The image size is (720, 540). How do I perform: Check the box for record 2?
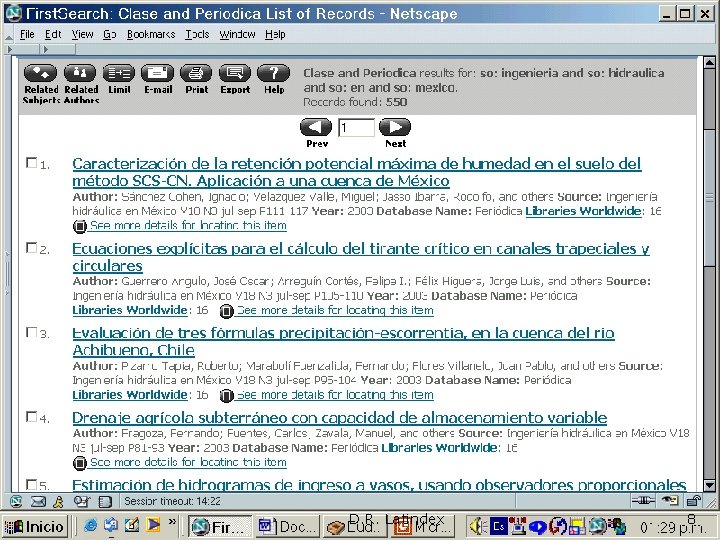31,248
